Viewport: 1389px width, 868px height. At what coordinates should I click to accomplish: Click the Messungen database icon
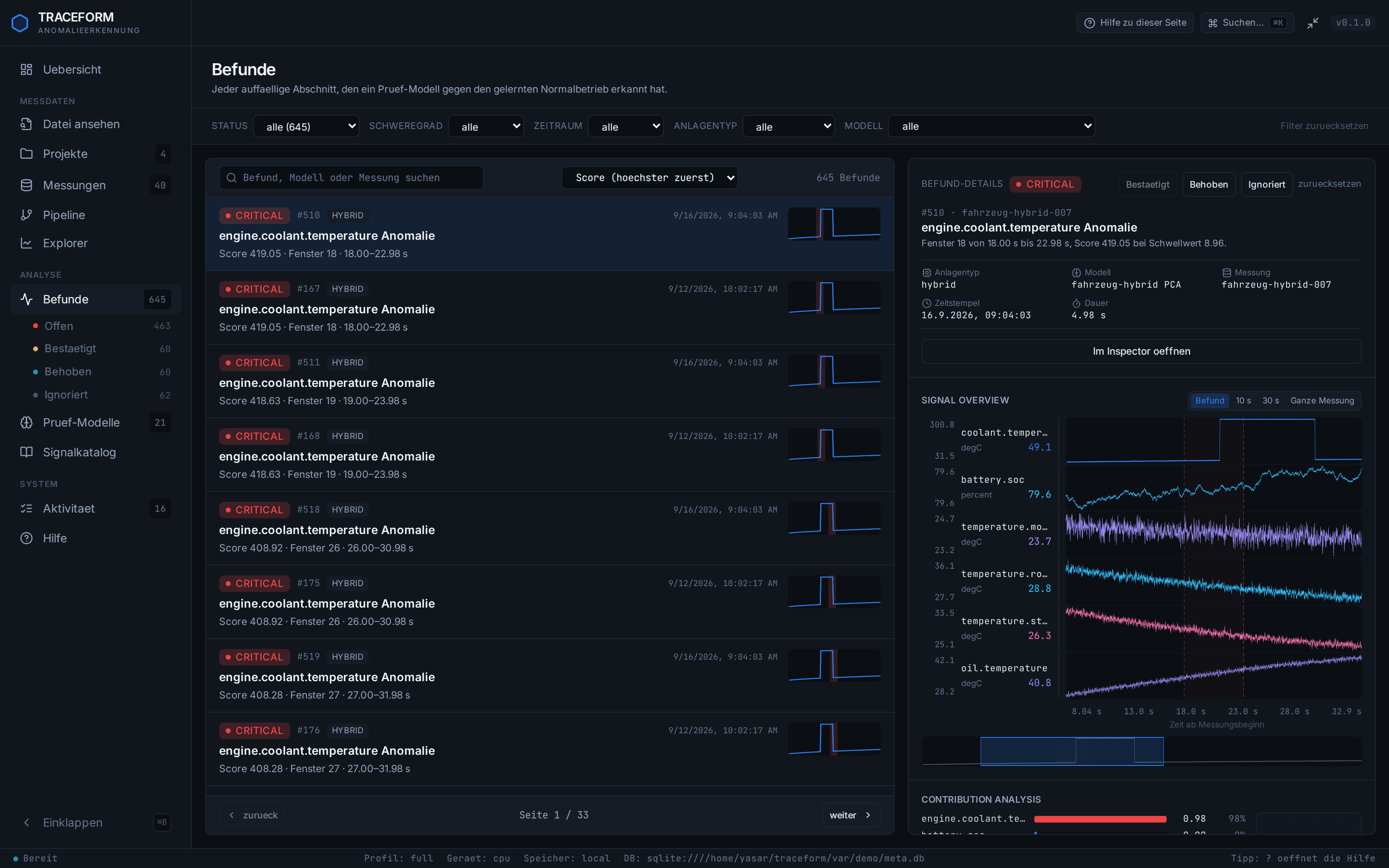tap(26, 186)
